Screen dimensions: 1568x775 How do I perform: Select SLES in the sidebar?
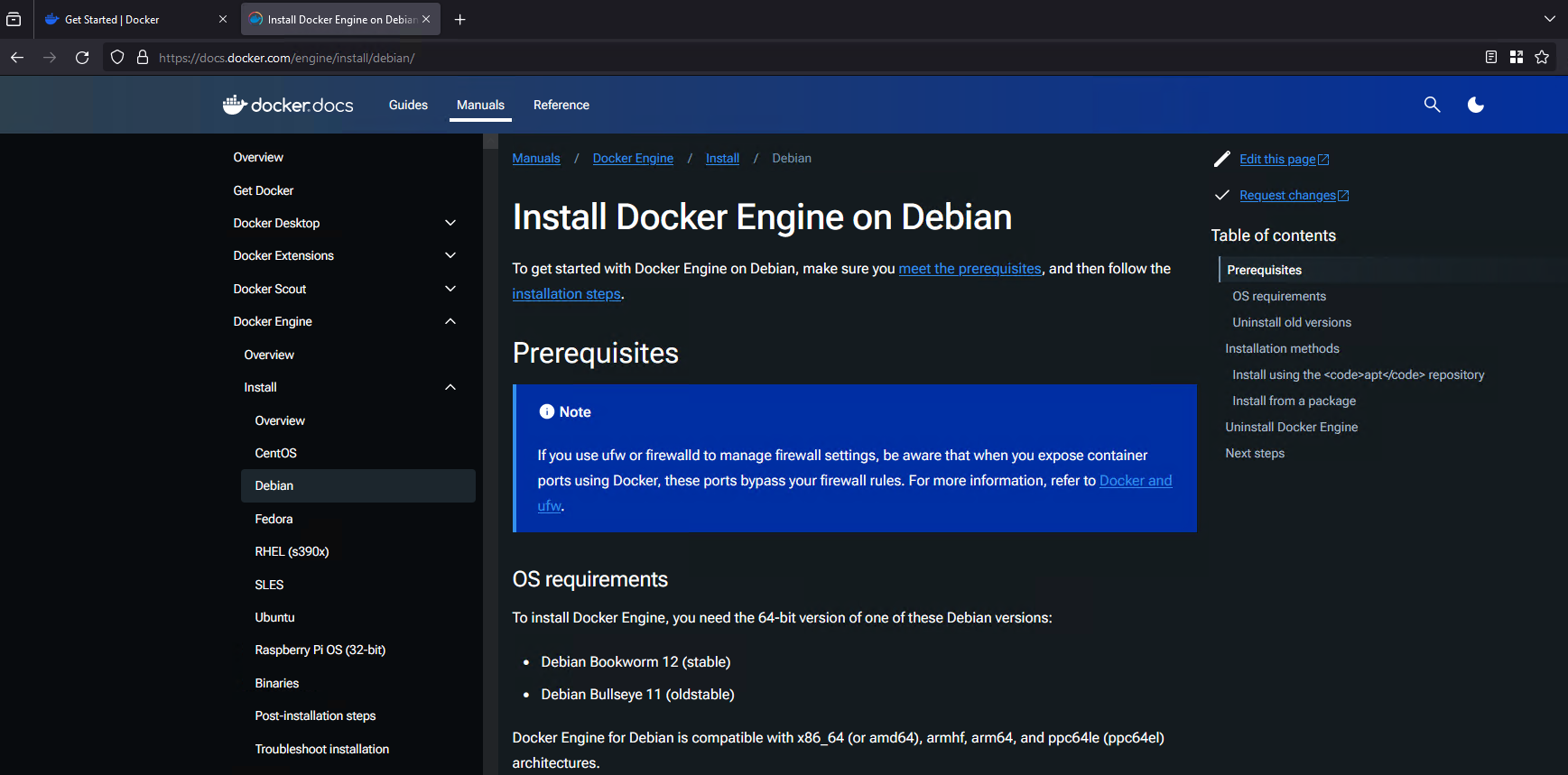(269, 585)
